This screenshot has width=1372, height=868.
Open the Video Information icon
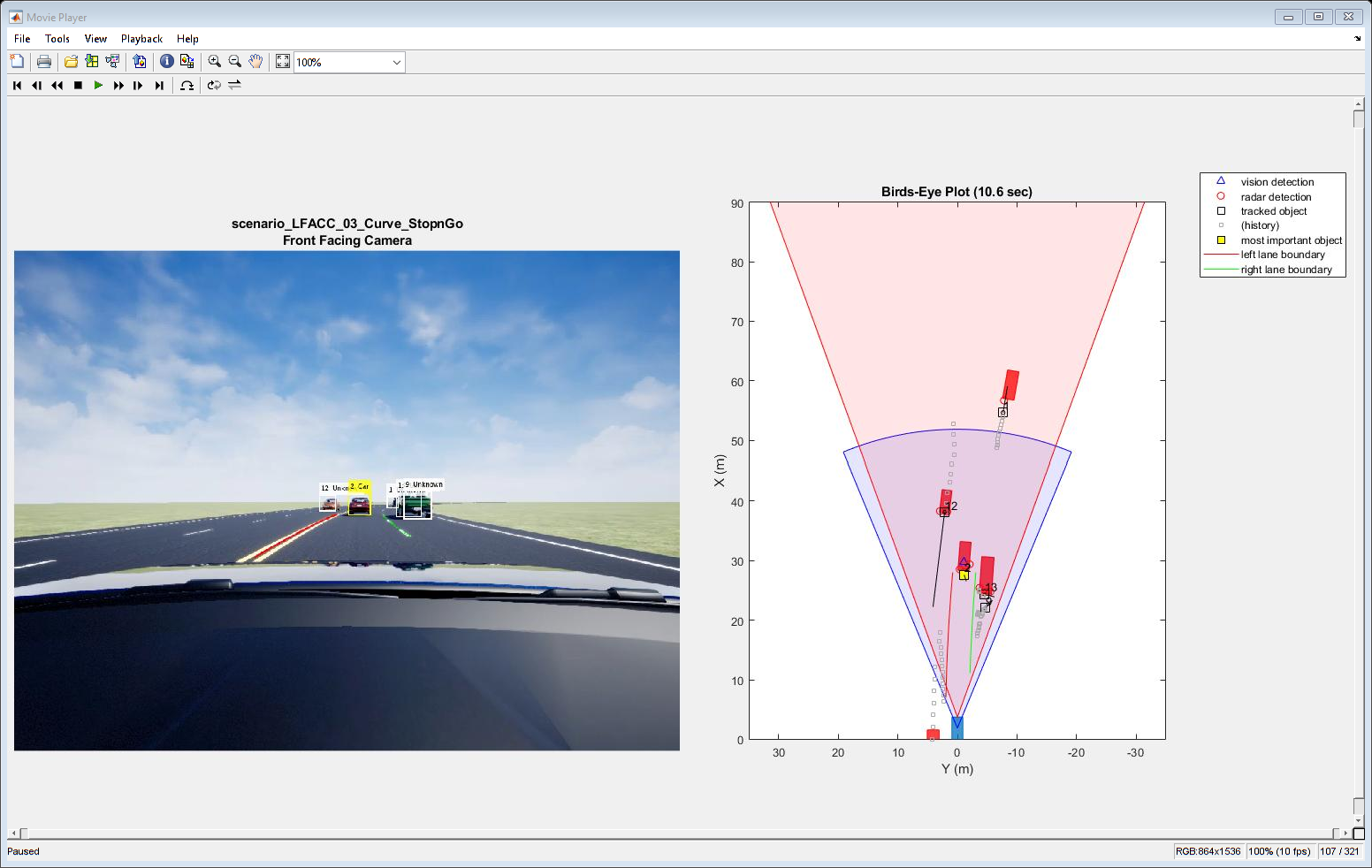click(x=166, y=61)
